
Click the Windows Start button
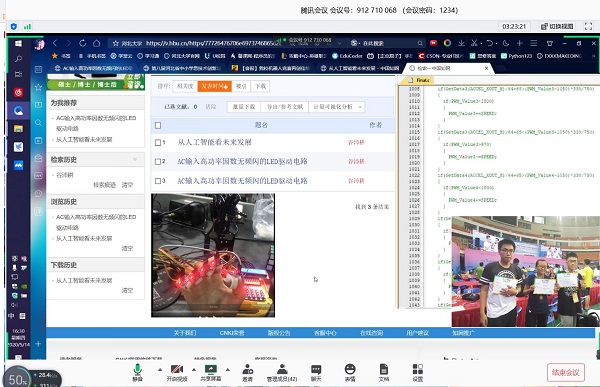18,43
